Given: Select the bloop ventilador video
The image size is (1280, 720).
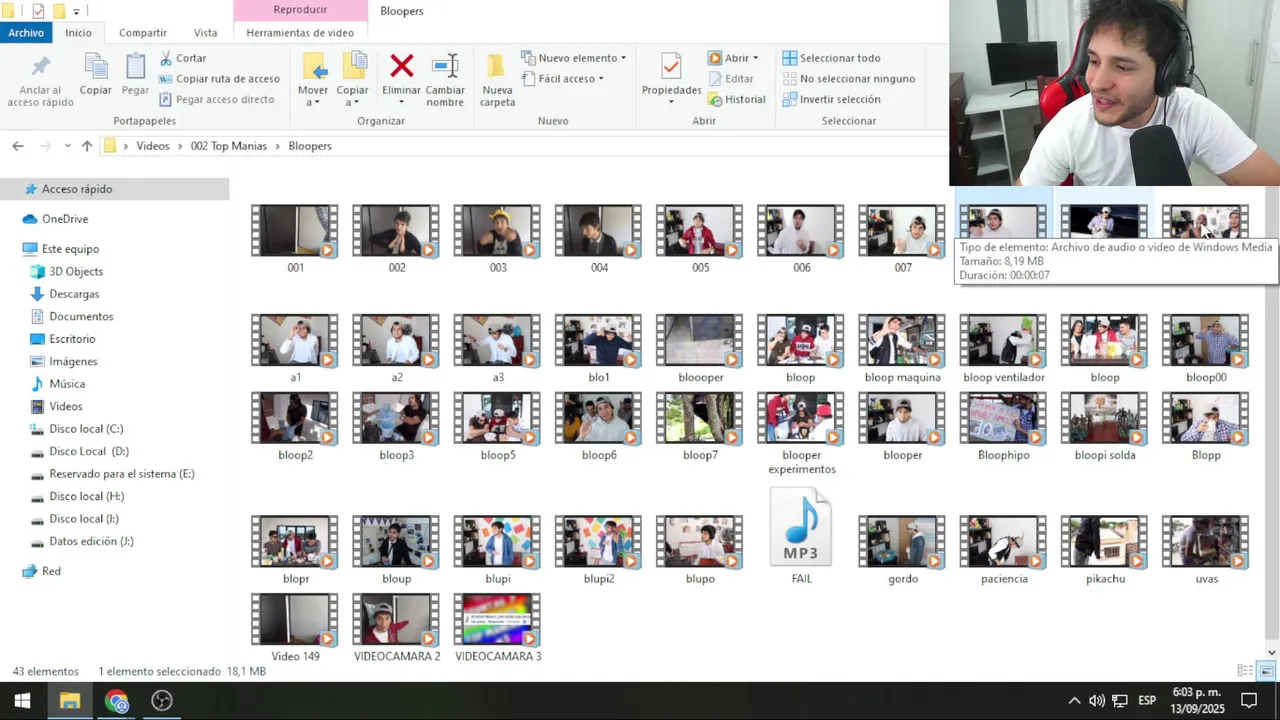Looking at the screenshot, I should point(1003,341).
